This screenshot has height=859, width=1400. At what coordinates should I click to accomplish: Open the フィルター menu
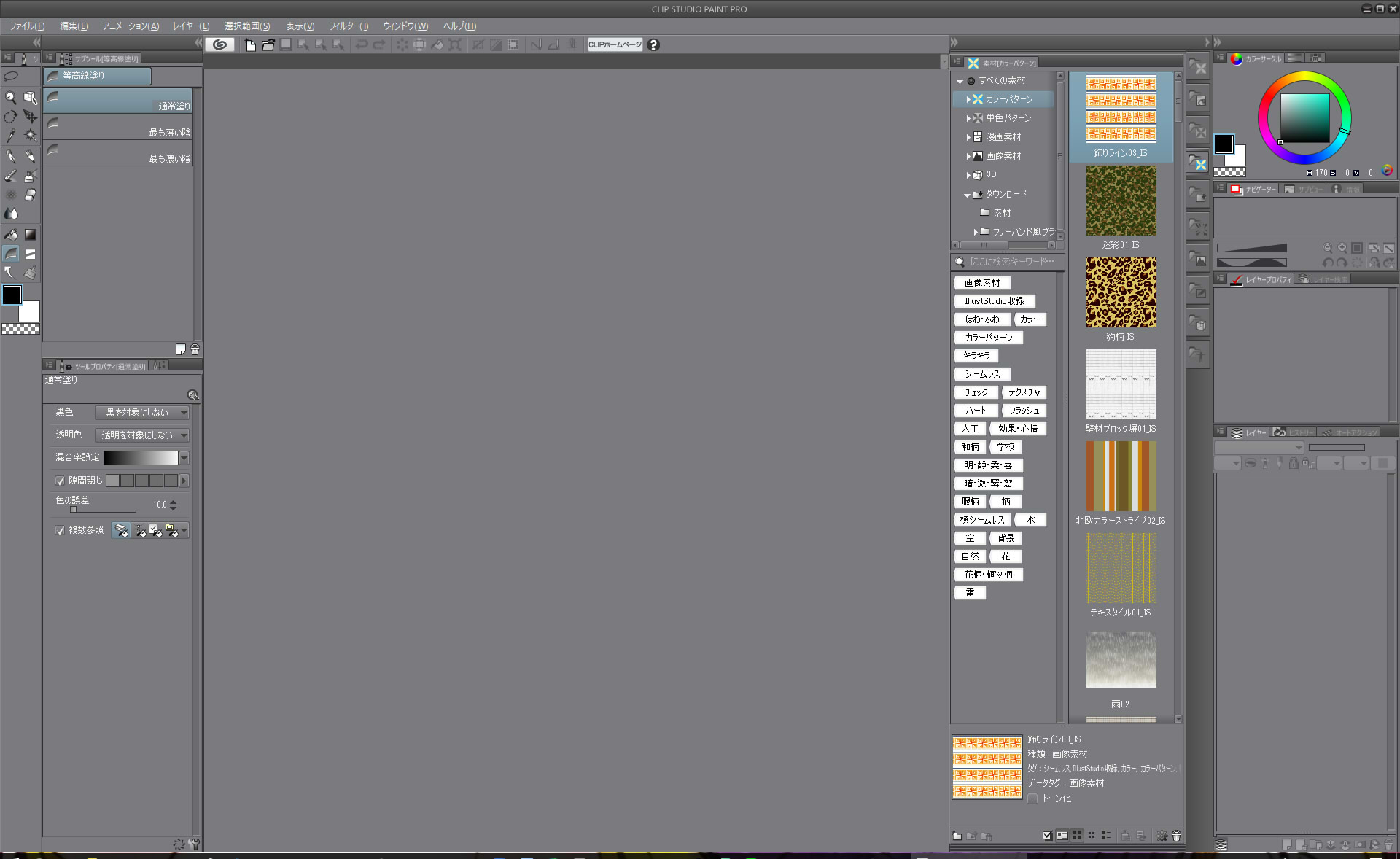(349, 26)
